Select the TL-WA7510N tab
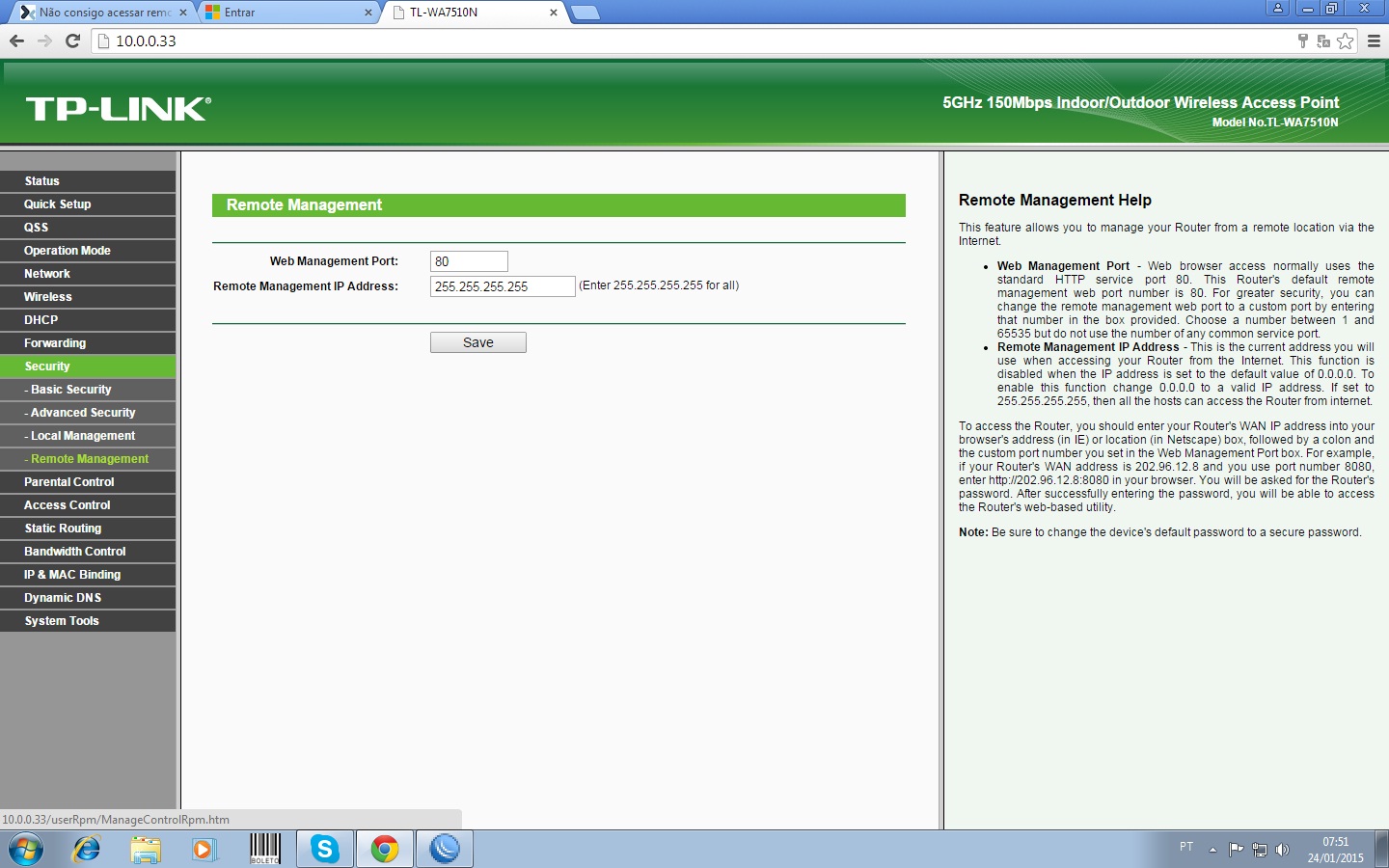Viewport: 1389px width, 868px height. pyautogui.click(x=474, y=13)
